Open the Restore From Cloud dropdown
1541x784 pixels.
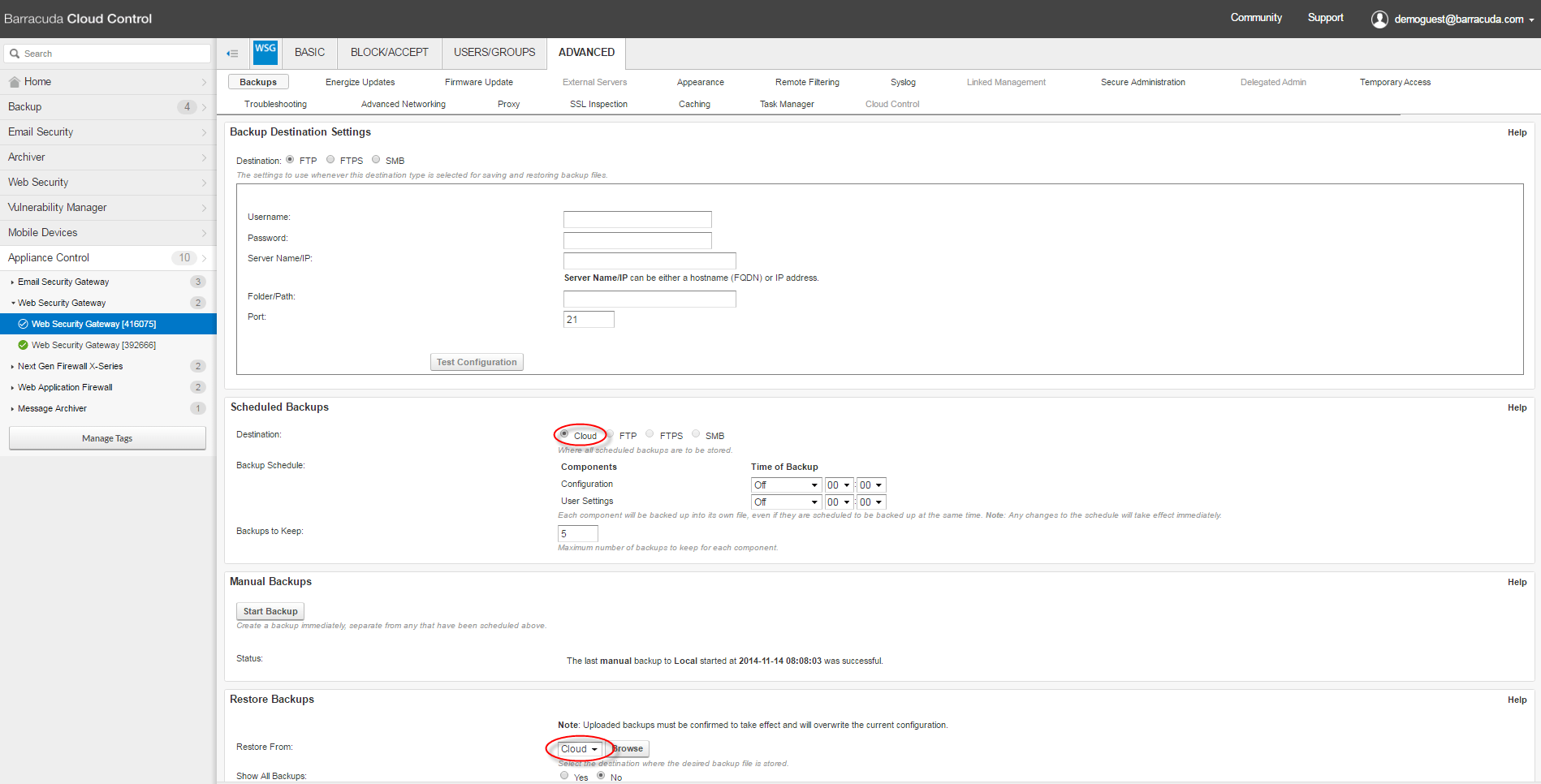pyautogui.click(x=580, y=749)
